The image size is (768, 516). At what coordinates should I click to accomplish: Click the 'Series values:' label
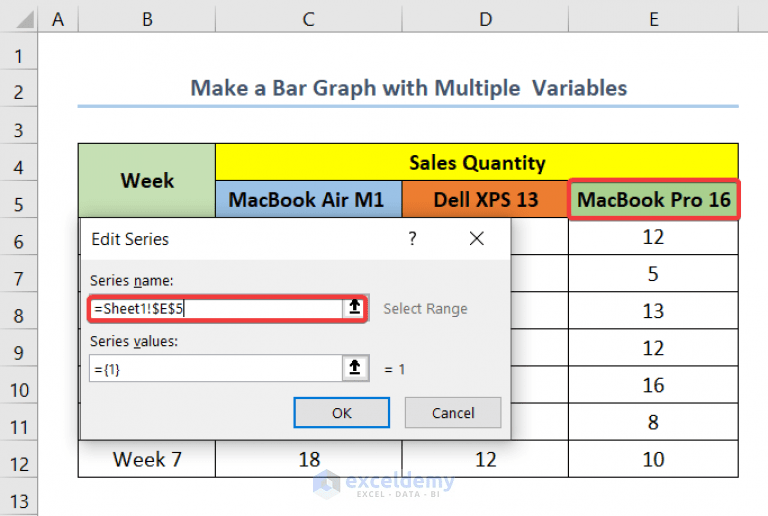click(134, 341)
